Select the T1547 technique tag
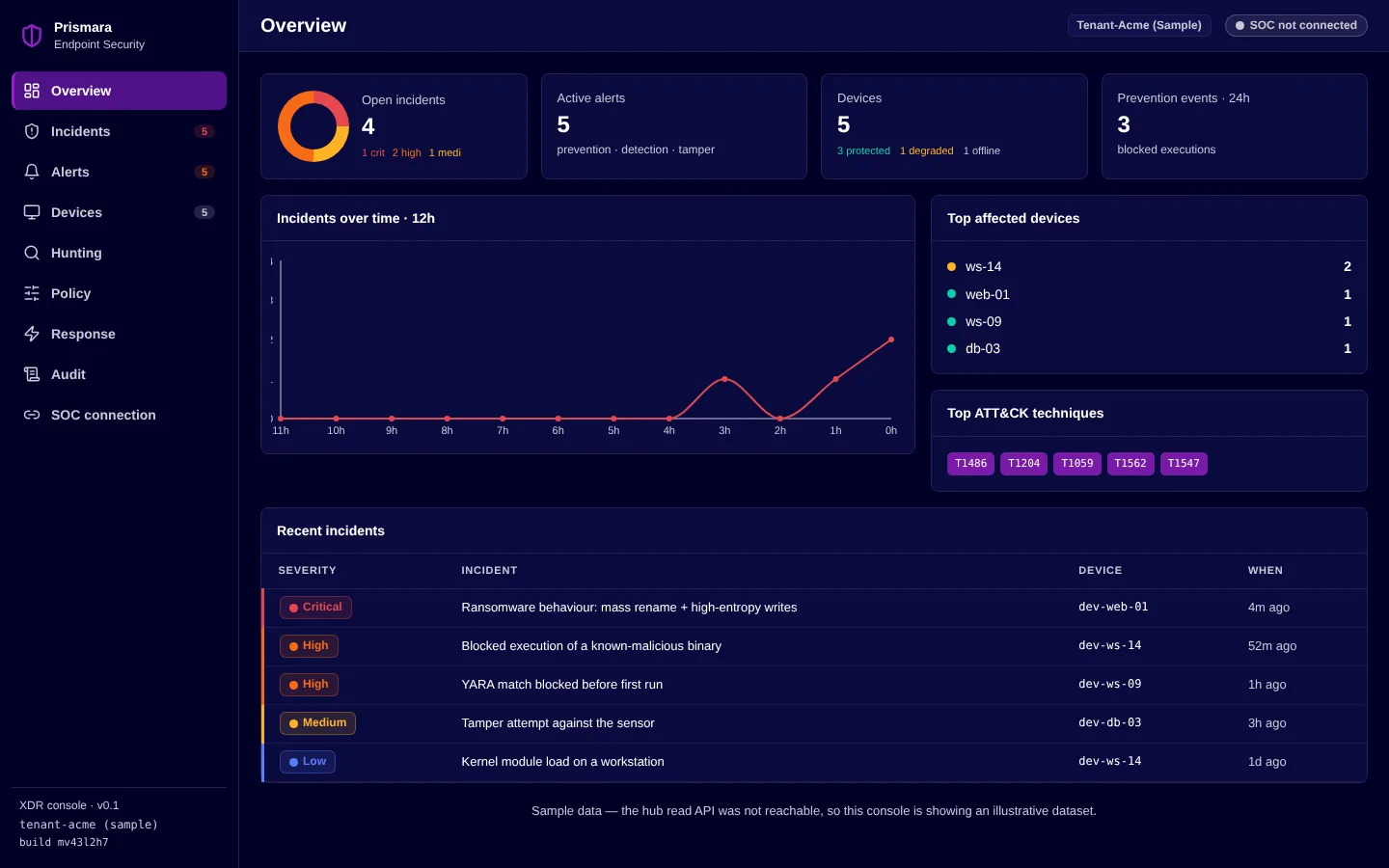This screenshot has height=868, width=1389. (x=1184, y=464)
